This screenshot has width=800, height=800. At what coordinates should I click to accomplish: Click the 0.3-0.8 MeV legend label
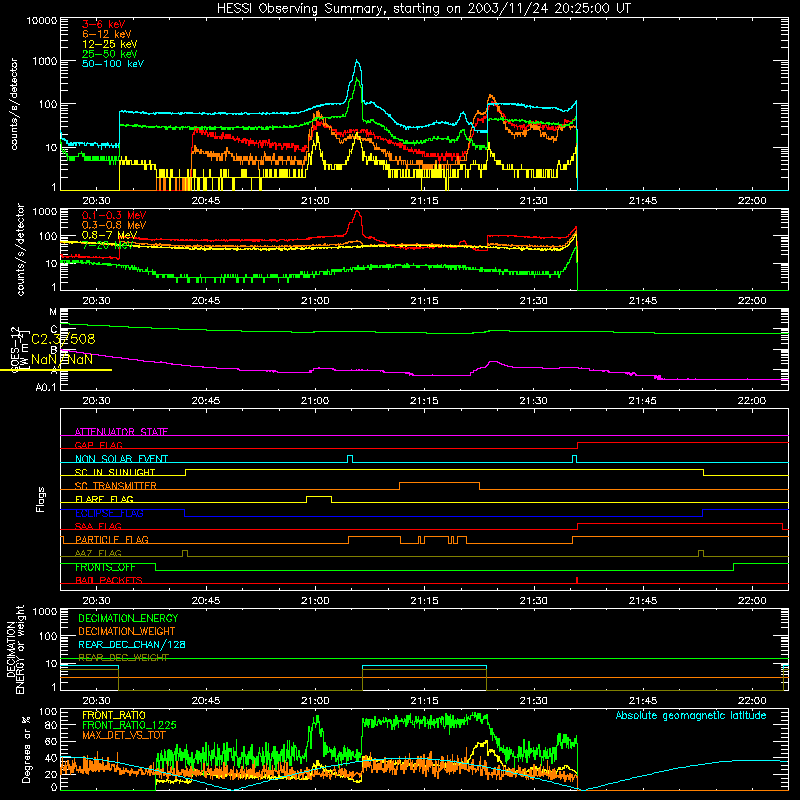click(x=114, y=225)
